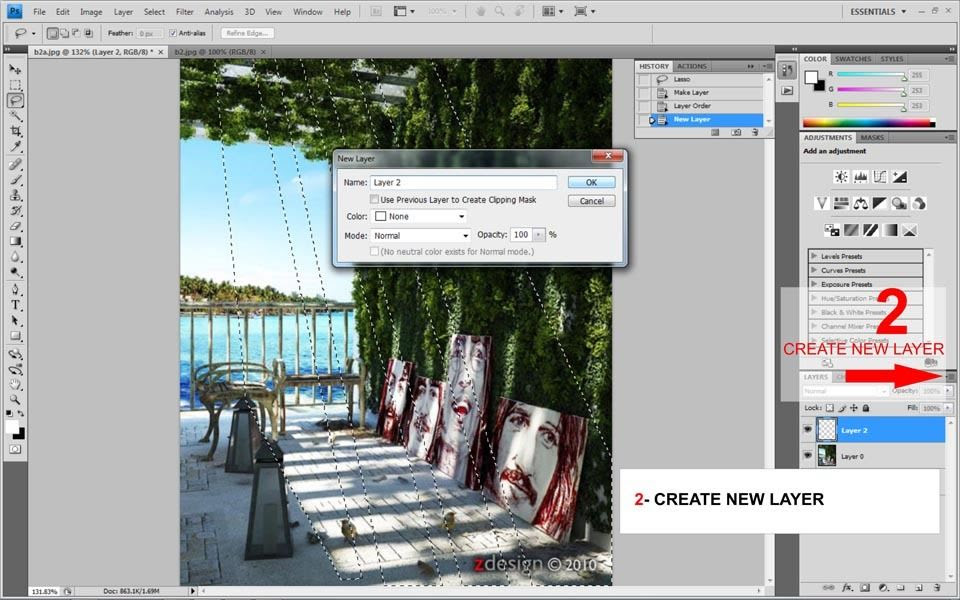
Task: Select the Pen tool
Action: [15, 290]
